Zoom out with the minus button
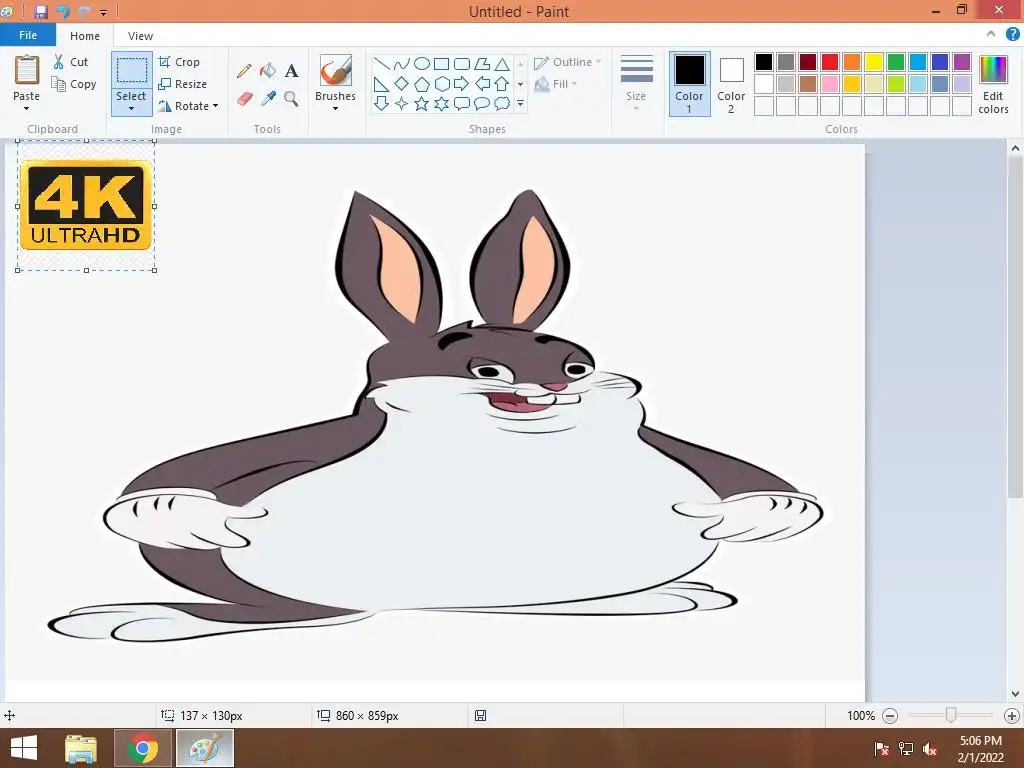The height and width of the screenshot is (768, 1024). [889, 716]
